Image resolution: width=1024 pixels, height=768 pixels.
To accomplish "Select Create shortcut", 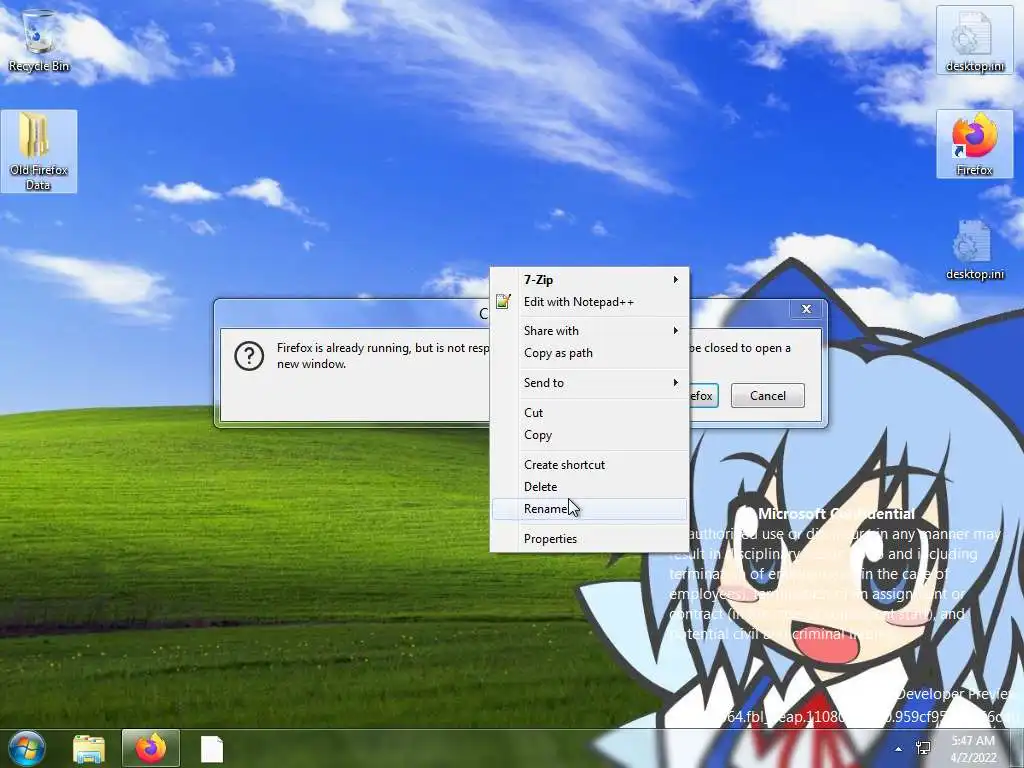I will pyautogui.click(x=590, y=465).
